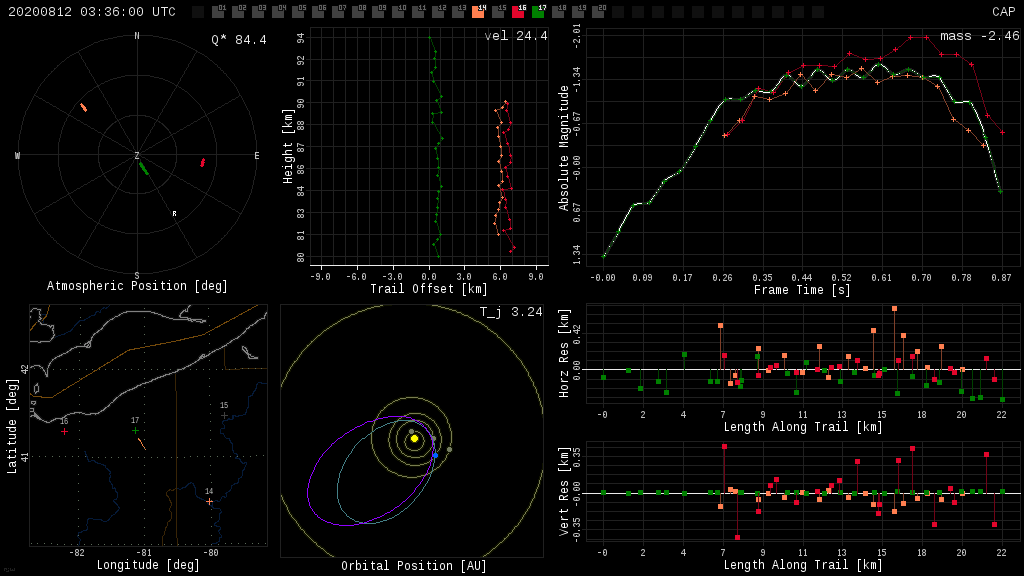
Task: Click the vel 24.4 velocity label
Action: tap(516, 36)
